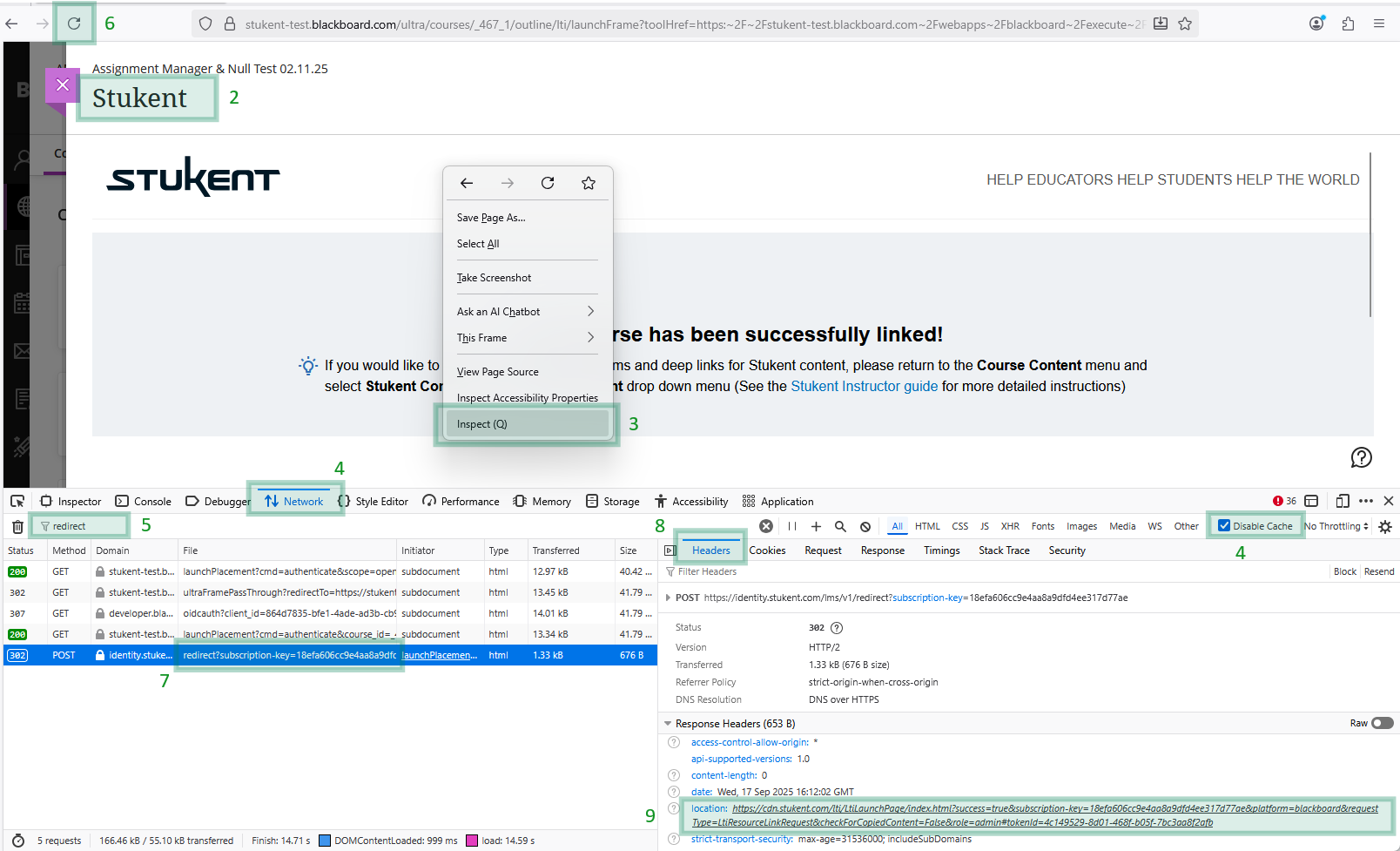Click the red error count 36 badge
Screen dimensions: 1400x851
[1284, 501]
